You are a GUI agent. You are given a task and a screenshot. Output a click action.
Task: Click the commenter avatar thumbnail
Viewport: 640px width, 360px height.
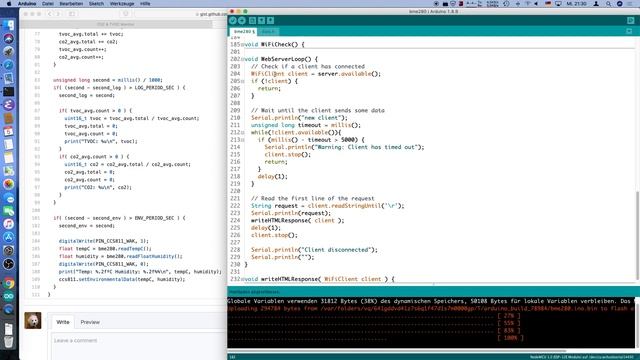33,320
